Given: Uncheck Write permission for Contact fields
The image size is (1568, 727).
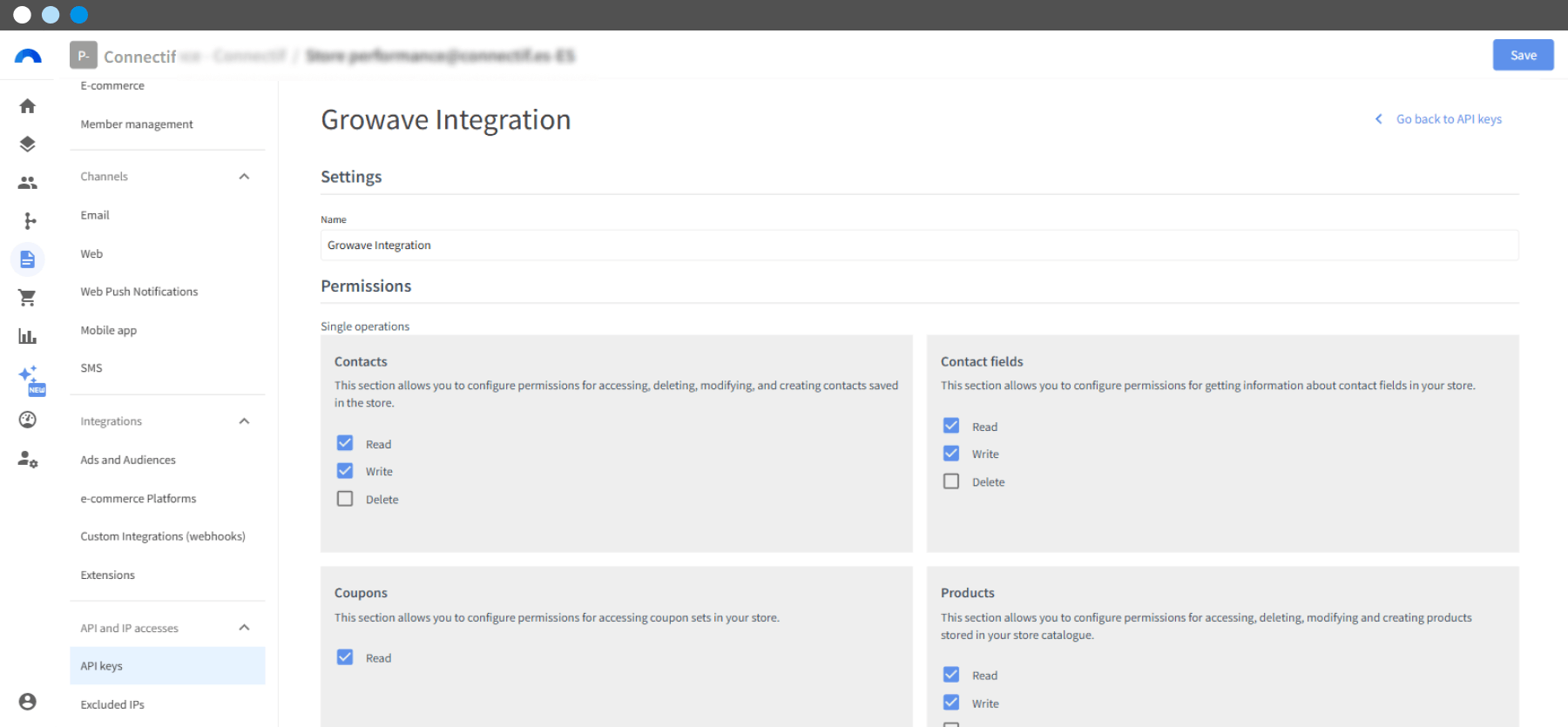Looking at the screenshot, I should tap(951, 454).
